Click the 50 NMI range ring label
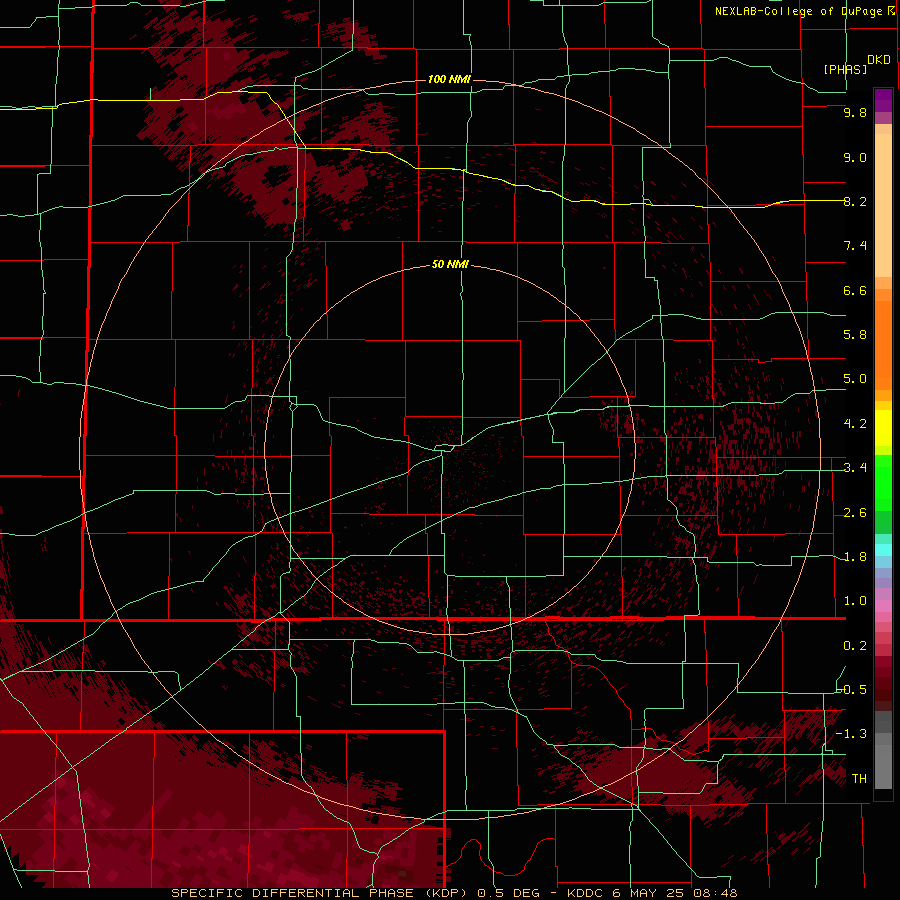The width and height of the screenshot is (900, 900). click(x=450, y=264)
